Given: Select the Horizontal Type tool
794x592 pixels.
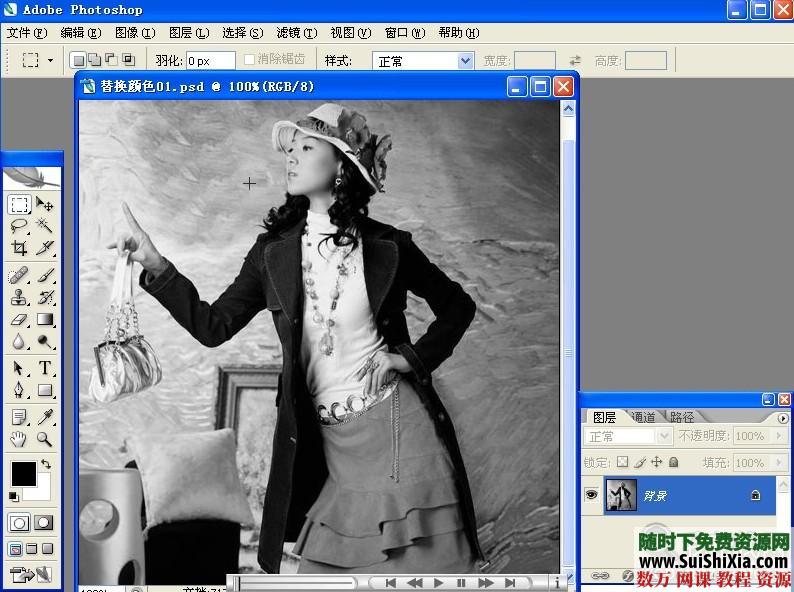Looking at the screenshot, I should coord(45,368).
